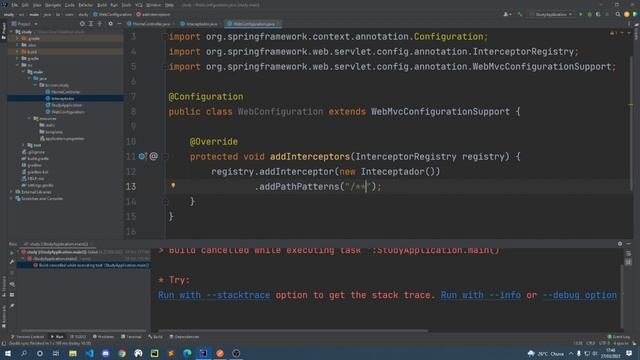Open the Event Log in status bar

pos(618,337)
